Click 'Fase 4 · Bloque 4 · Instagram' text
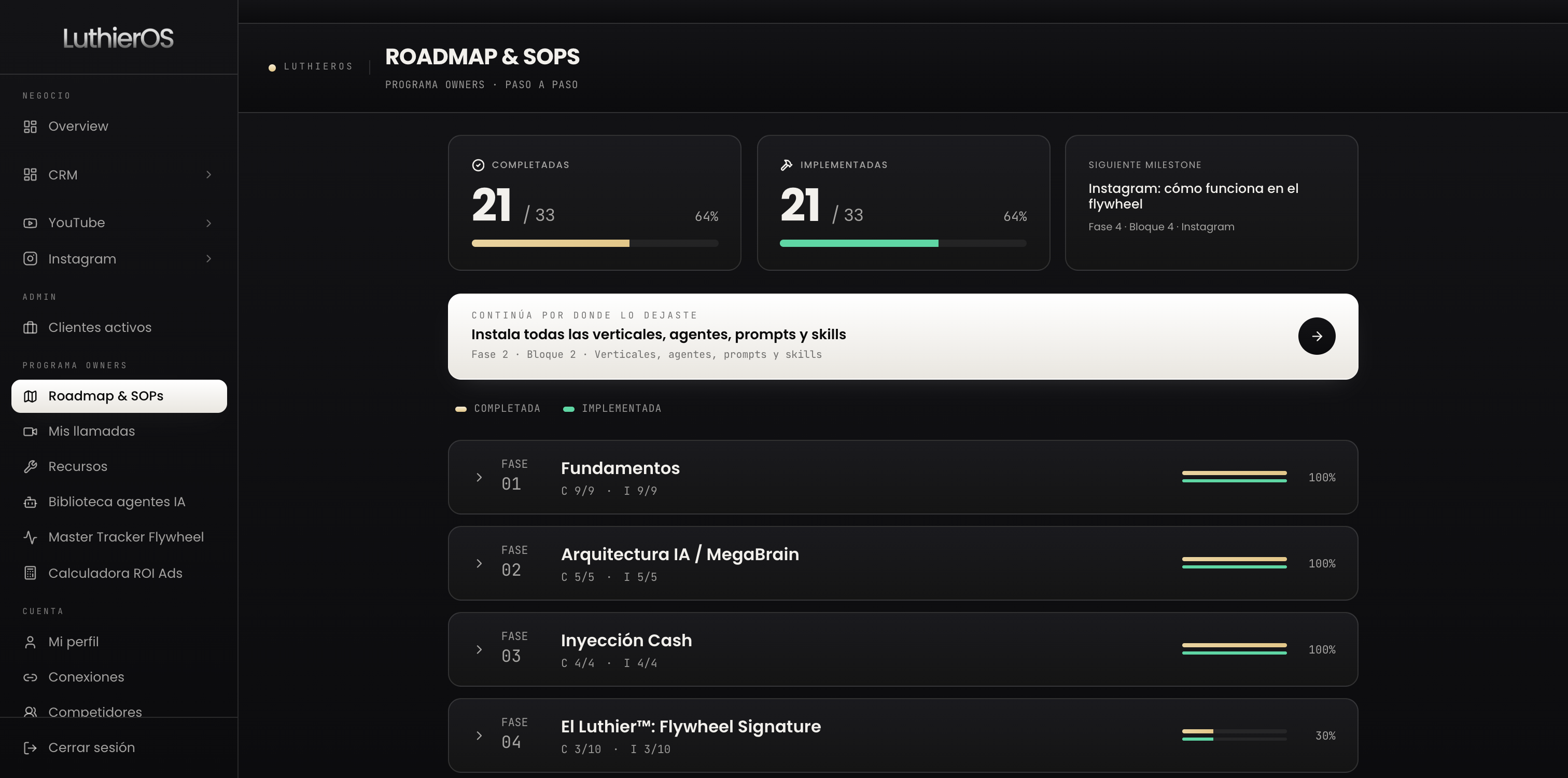This screenshot has width=1568, height=778. (1161, 227)
